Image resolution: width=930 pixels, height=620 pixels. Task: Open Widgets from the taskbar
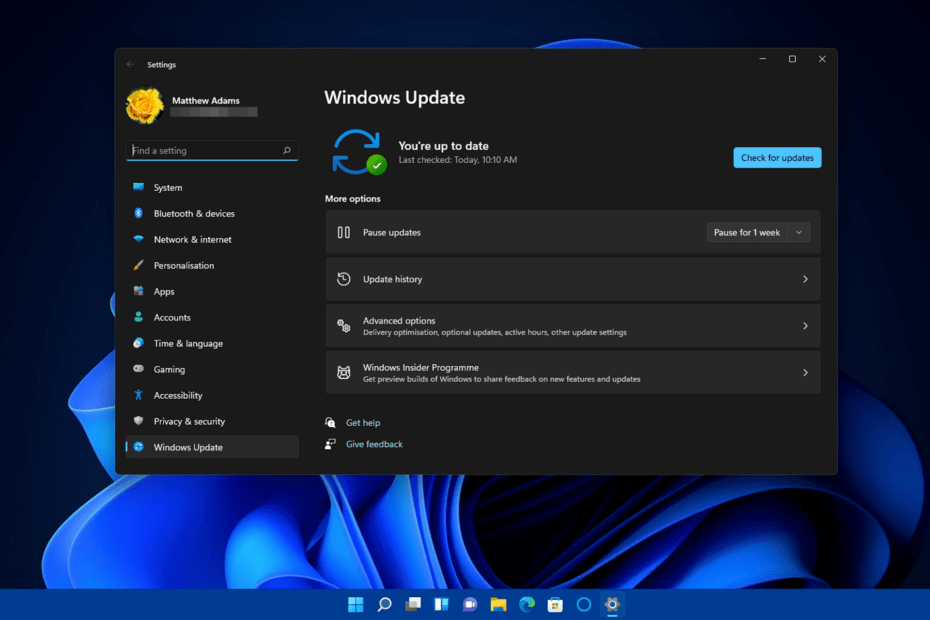441,605
